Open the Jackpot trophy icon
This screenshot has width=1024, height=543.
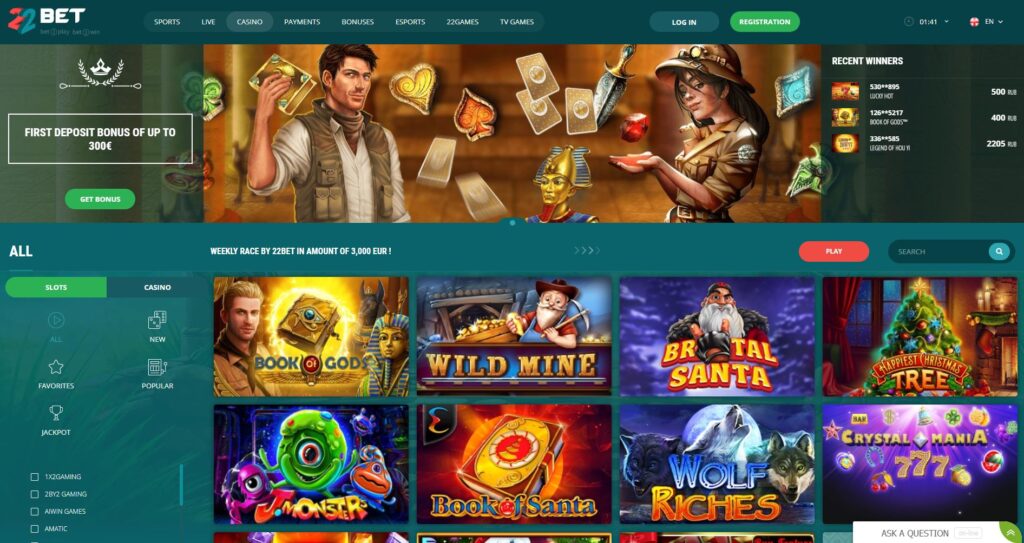tap(56, 413)
